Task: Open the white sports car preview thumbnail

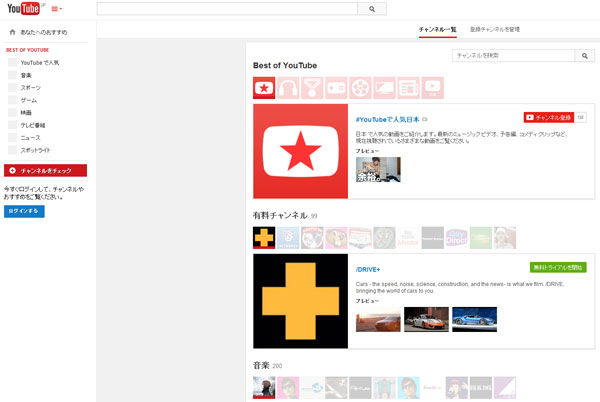Action: [x=426, y=319]
